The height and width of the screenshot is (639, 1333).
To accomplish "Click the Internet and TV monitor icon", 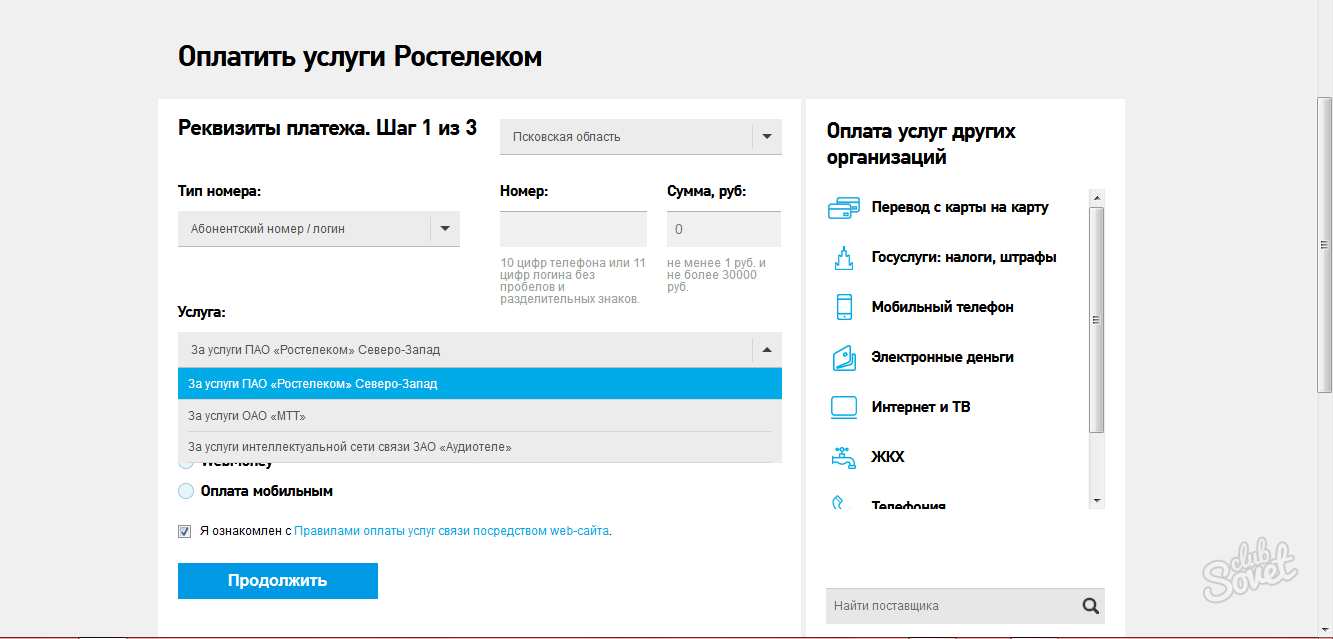I will (844, 407).
